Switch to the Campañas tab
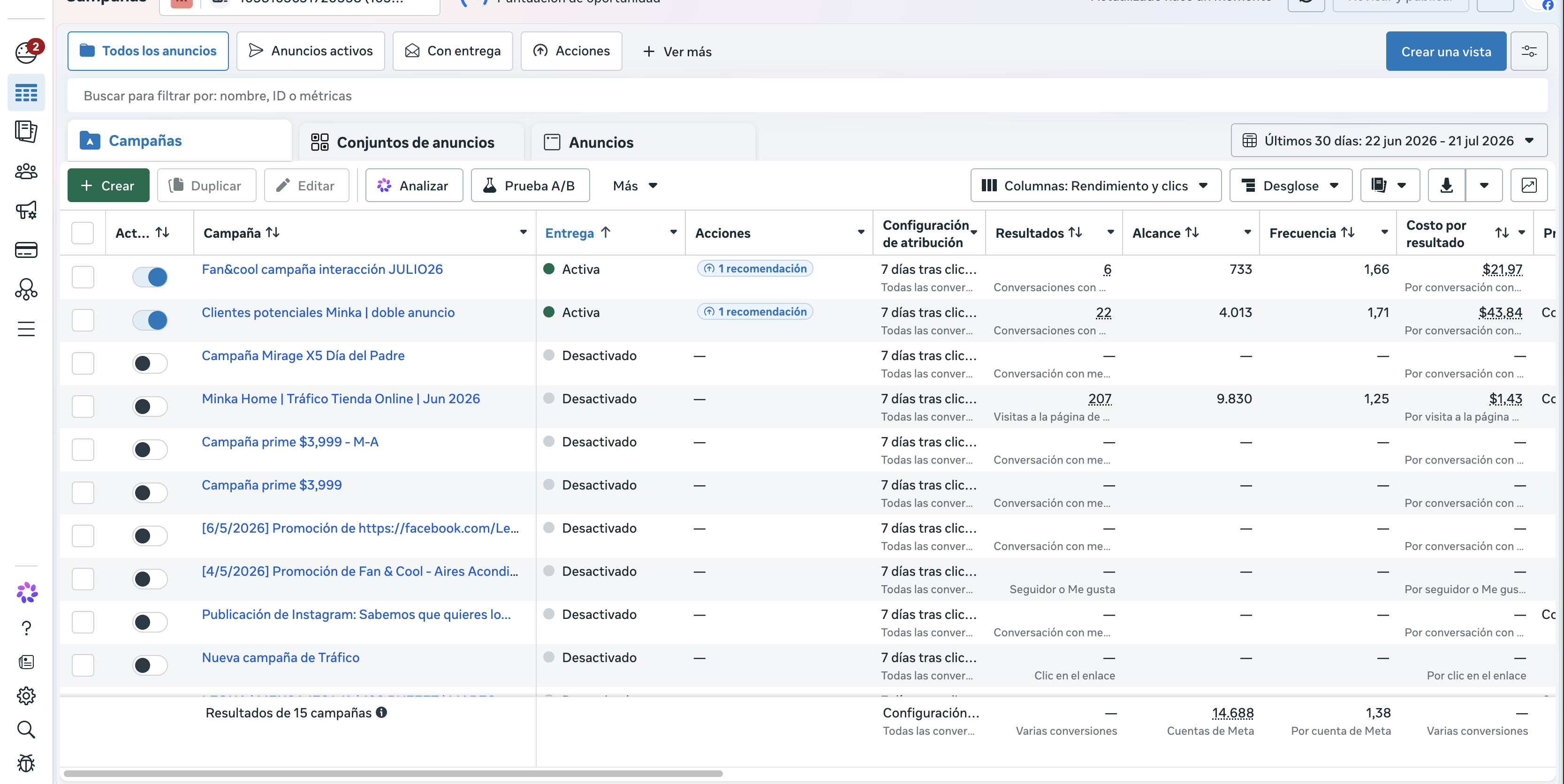 point(180,141)
